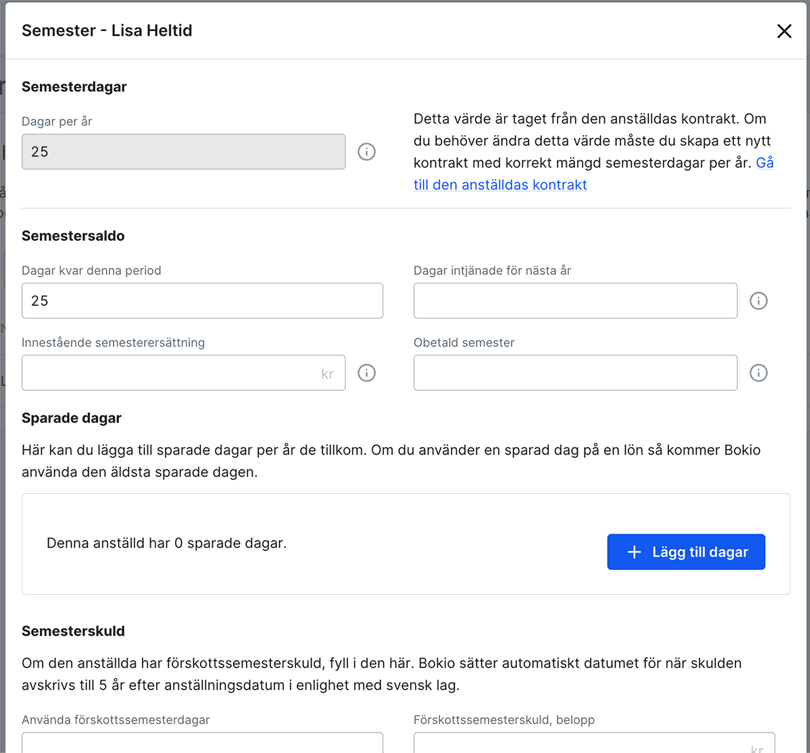This screenshot has height=753, width=810.
Task: Click the Semesterdagar section heading
Action: 74,87
